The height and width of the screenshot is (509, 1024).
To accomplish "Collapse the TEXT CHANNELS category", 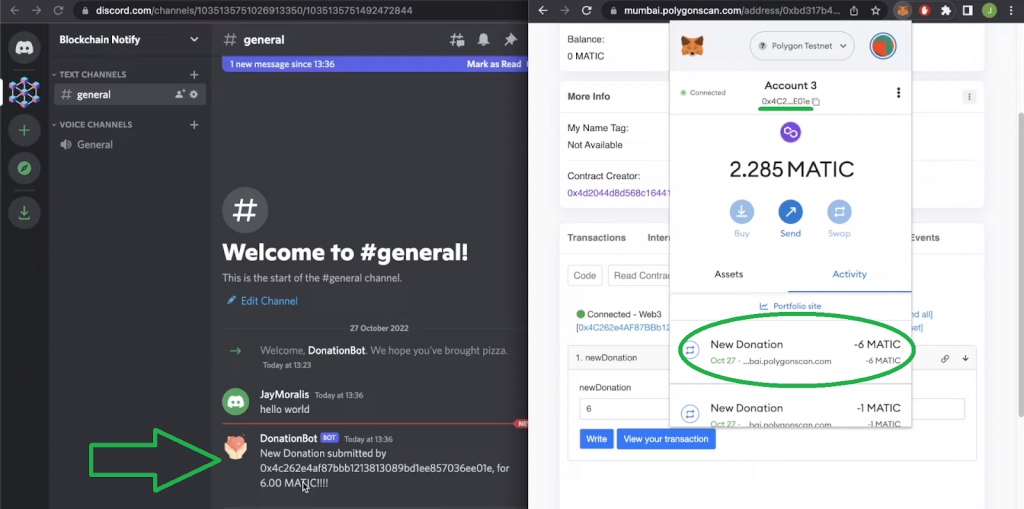I will (x=92, y=75).
